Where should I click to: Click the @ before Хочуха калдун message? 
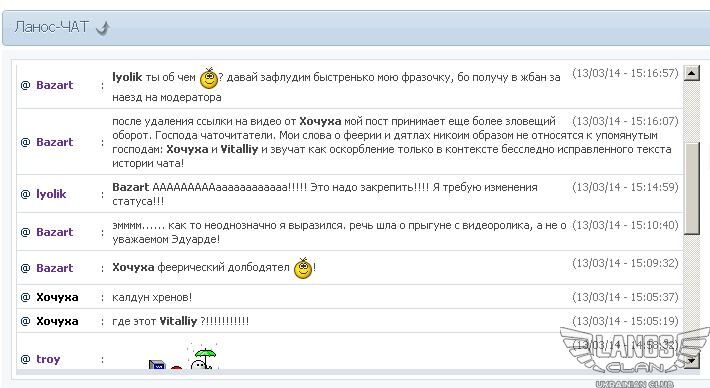point(25,297)
